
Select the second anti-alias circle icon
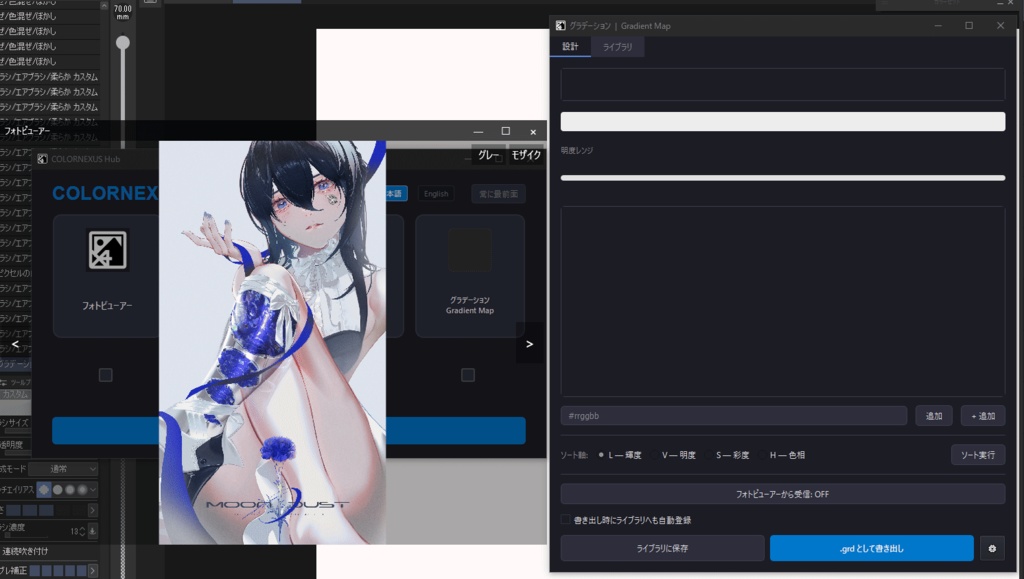tap(57, 490)
